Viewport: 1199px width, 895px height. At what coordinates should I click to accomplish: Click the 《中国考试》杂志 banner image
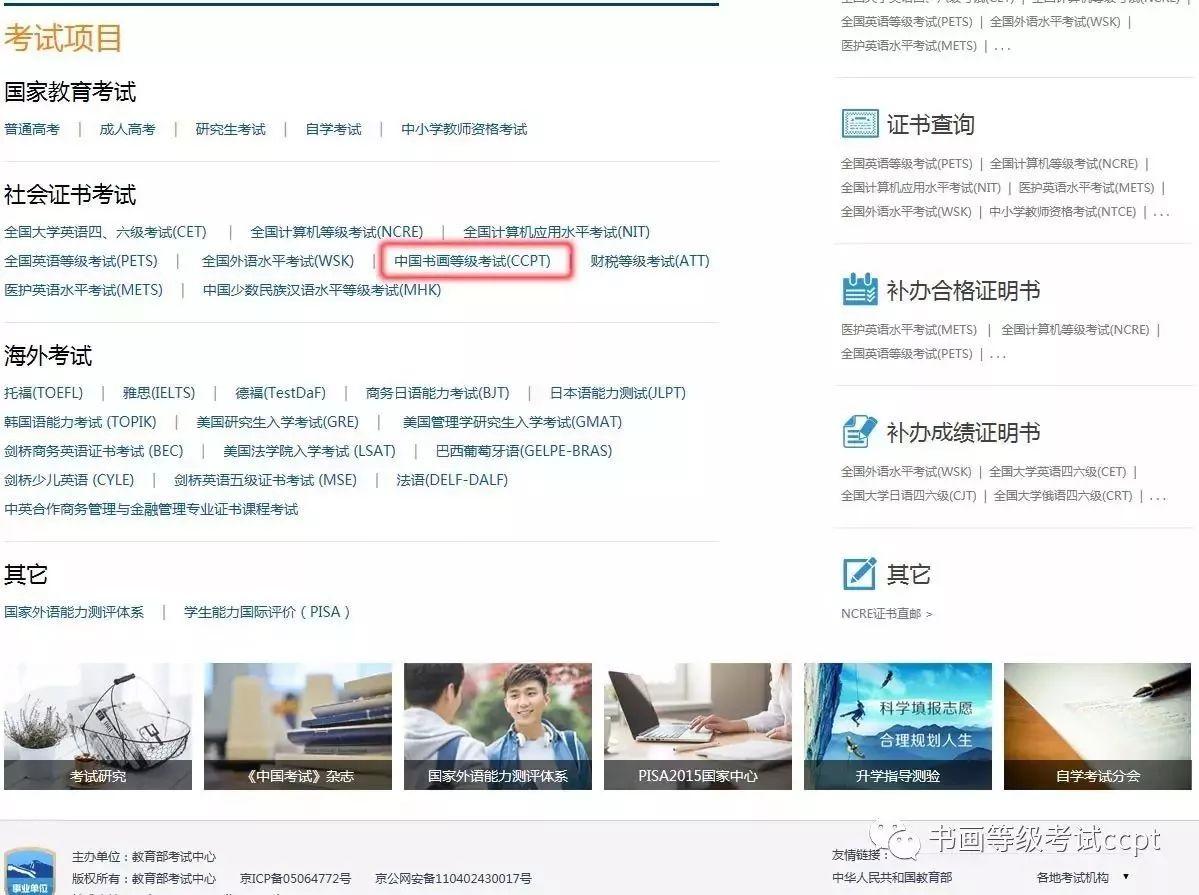click(297, 726)
